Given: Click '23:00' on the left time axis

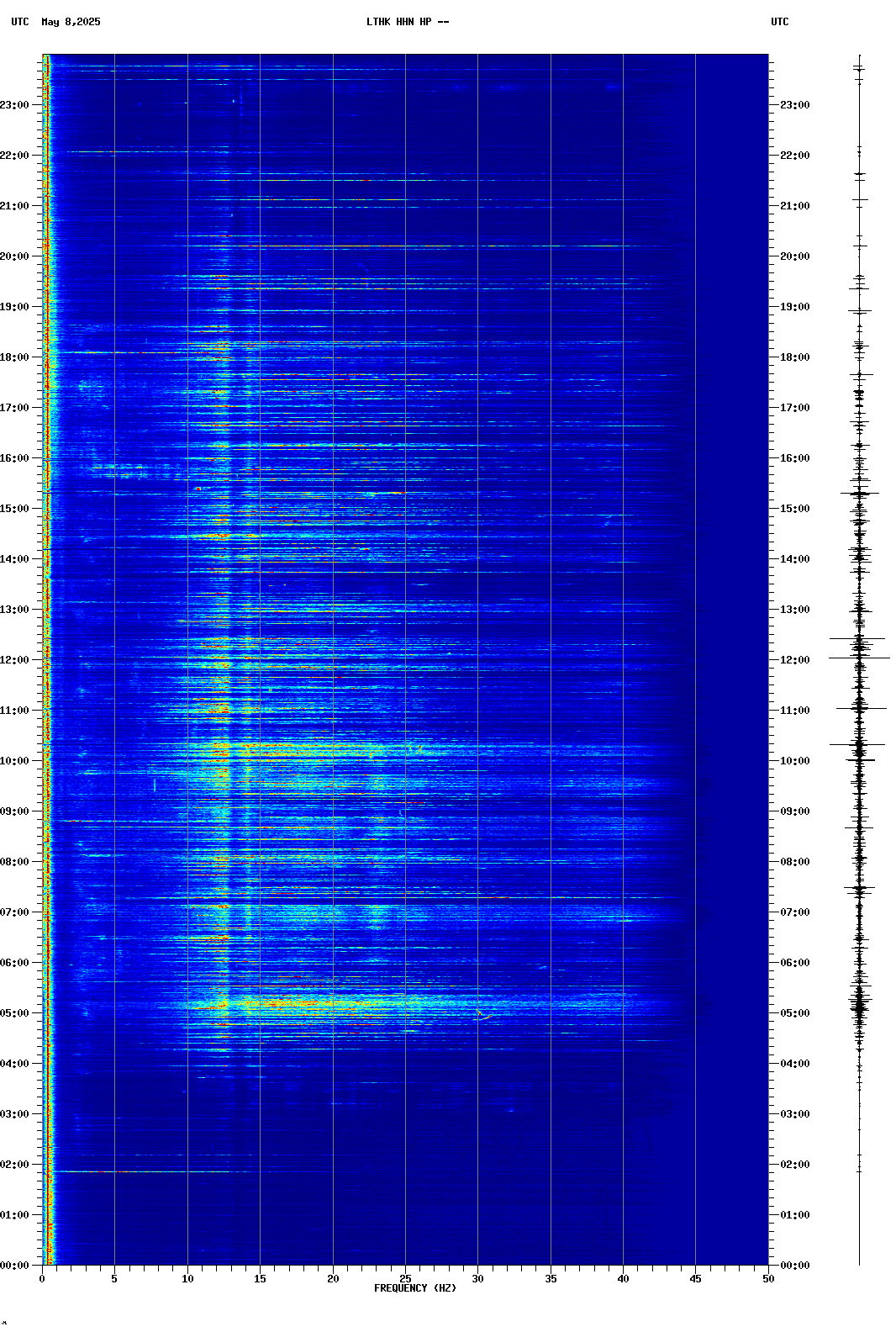Looking at the screenshot, I should 14,105.
